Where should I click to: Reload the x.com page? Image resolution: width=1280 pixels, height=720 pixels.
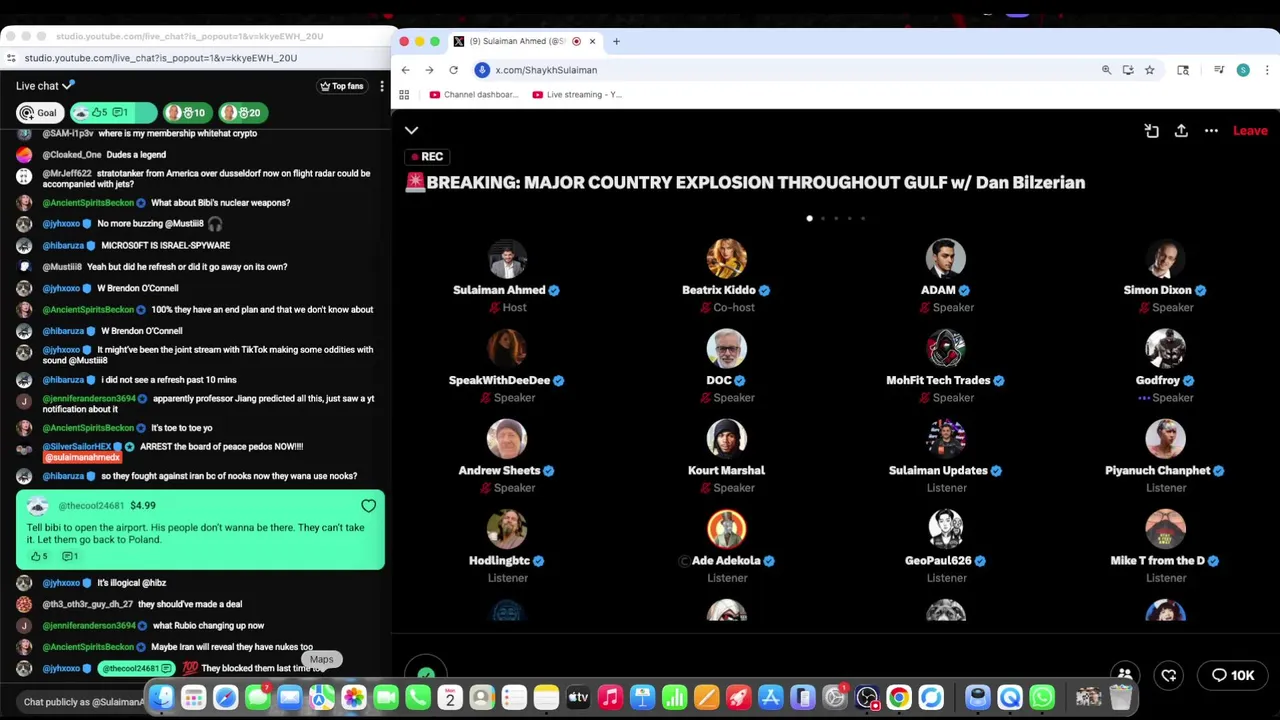453,70
